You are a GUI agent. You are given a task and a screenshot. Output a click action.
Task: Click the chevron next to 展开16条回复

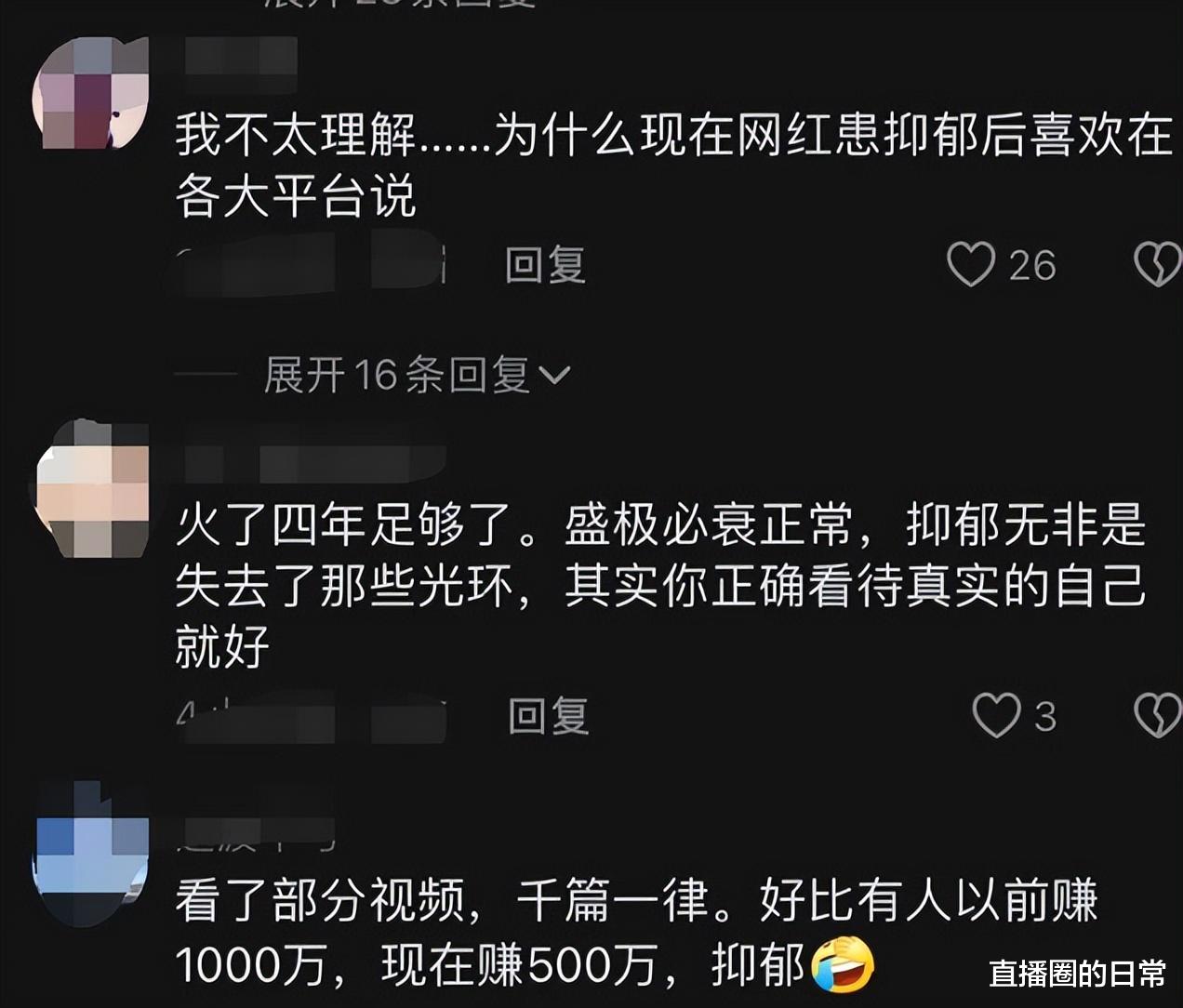[554, 376]
